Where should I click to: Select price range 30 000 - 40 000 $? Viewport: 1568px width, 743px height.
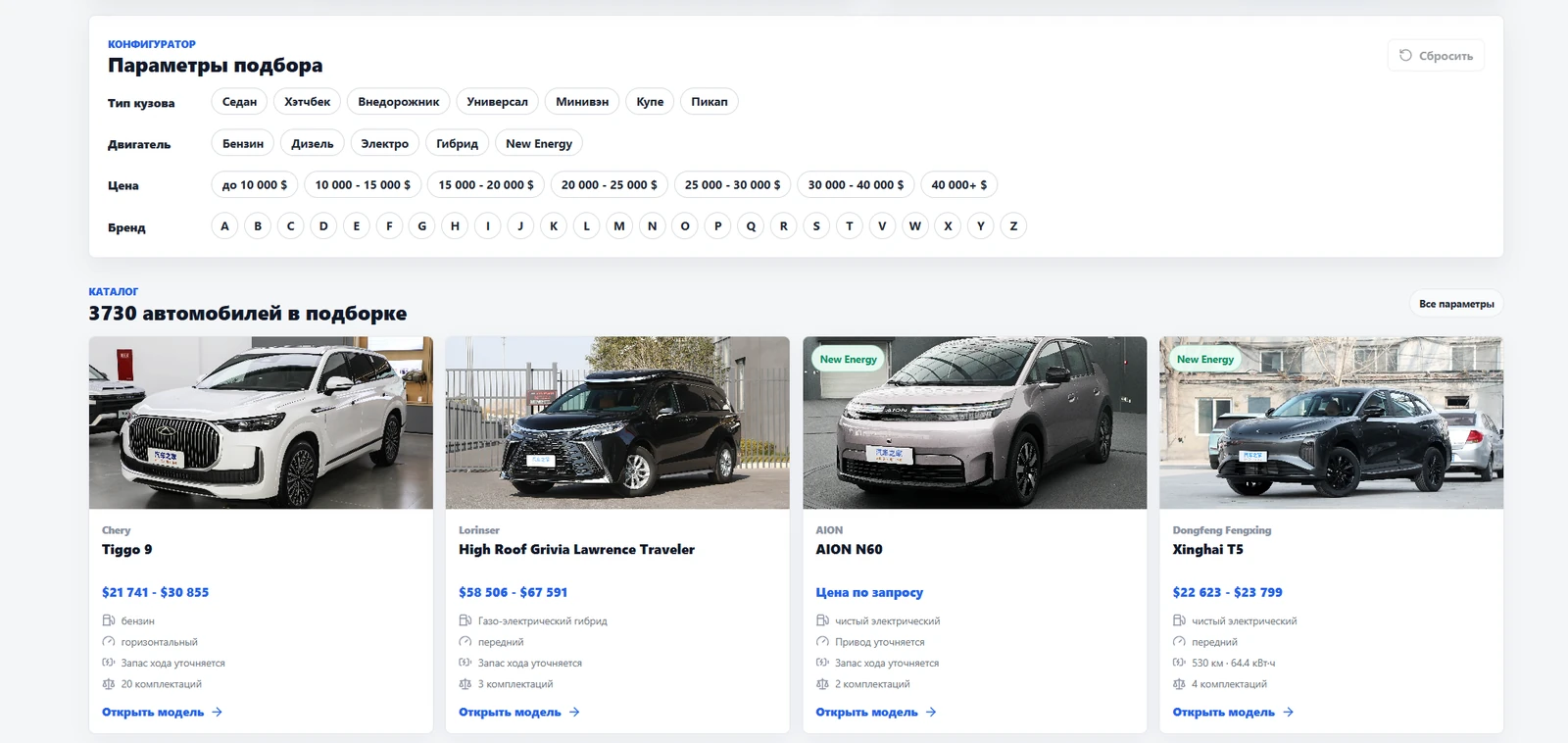pyautogui.click(x=857, y=184)
